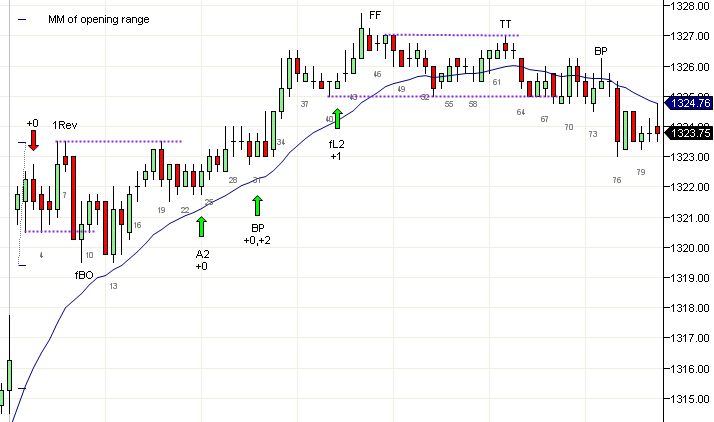The height and width of the screenshot is (422, 714).
Task: Click bar number 4 label
Action: pyautogui.click(x=41, y=255)
